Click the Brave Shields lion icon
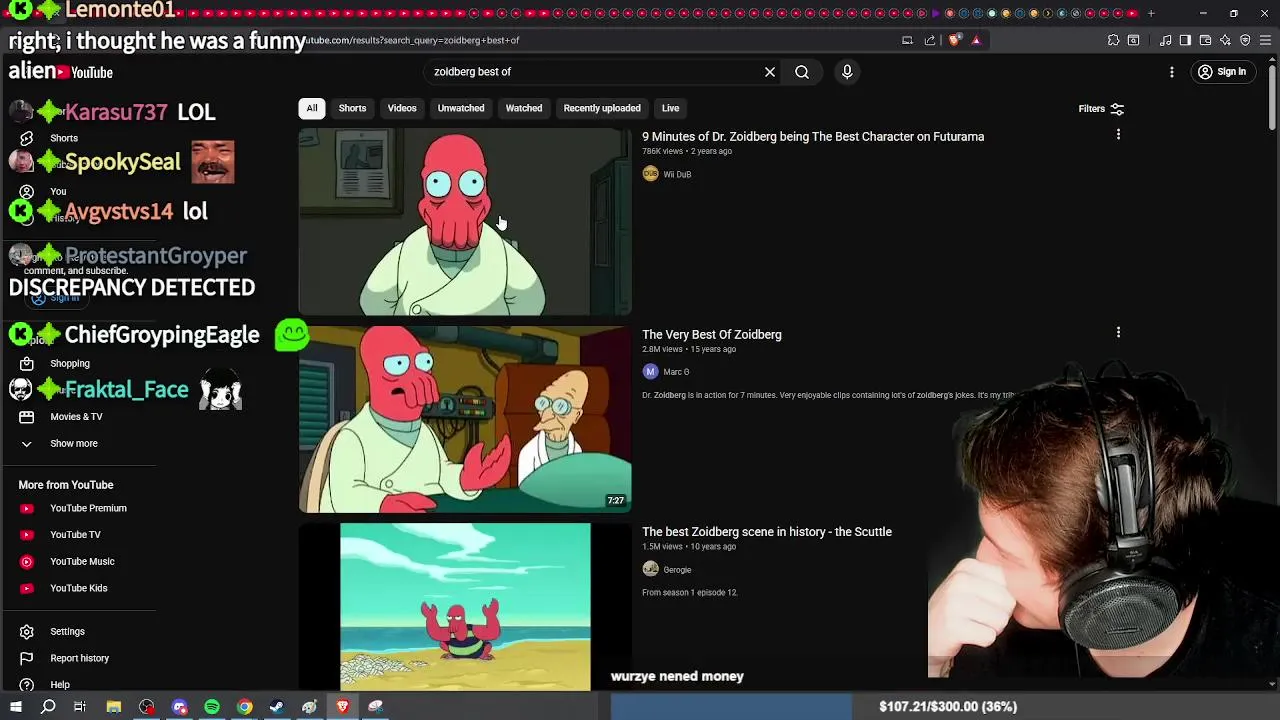Screen dimensions: 1280x720 point(954,40)
